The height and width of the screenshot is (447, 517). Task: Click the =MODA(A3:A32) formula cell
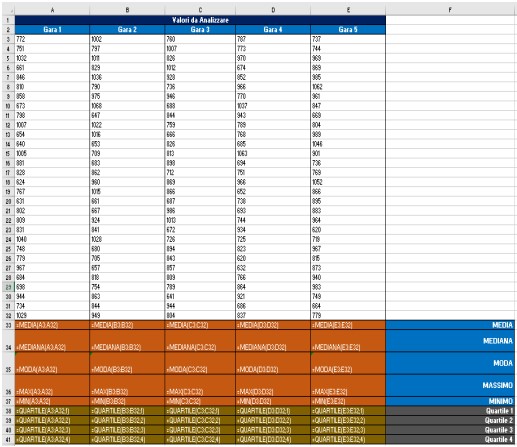(52, 363)
